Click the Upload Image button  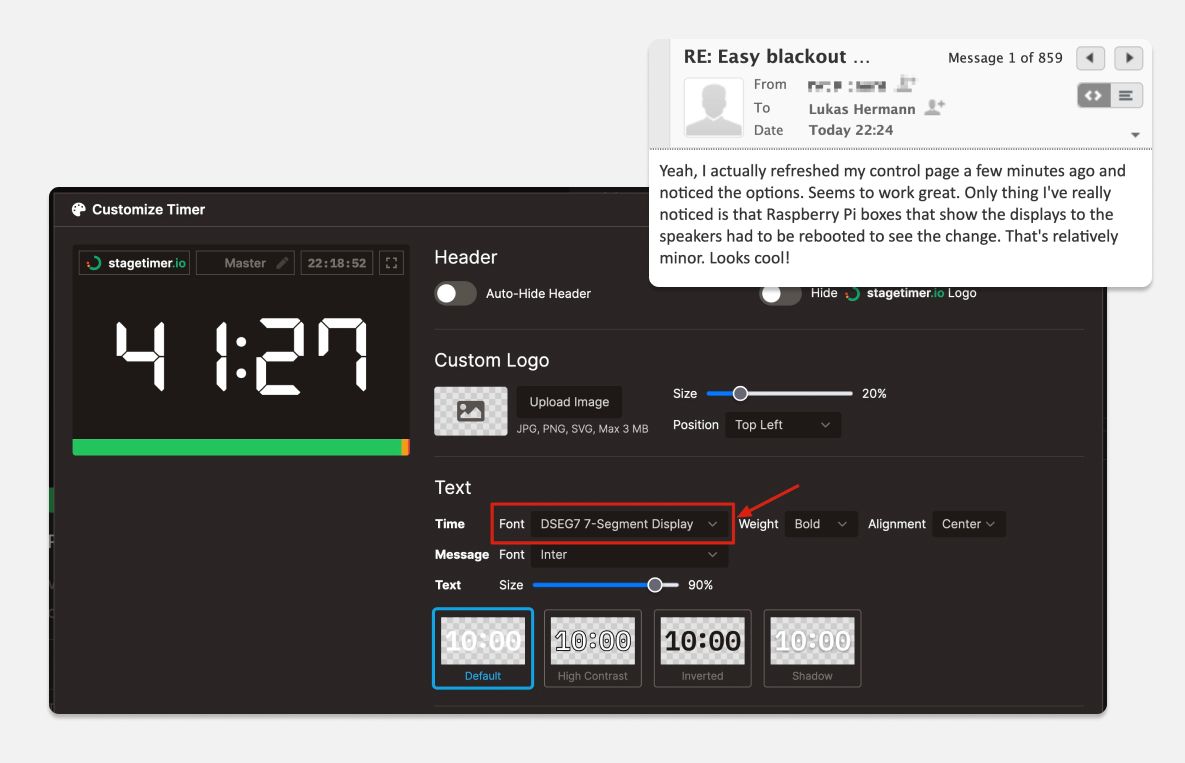[x=569, y=402]
